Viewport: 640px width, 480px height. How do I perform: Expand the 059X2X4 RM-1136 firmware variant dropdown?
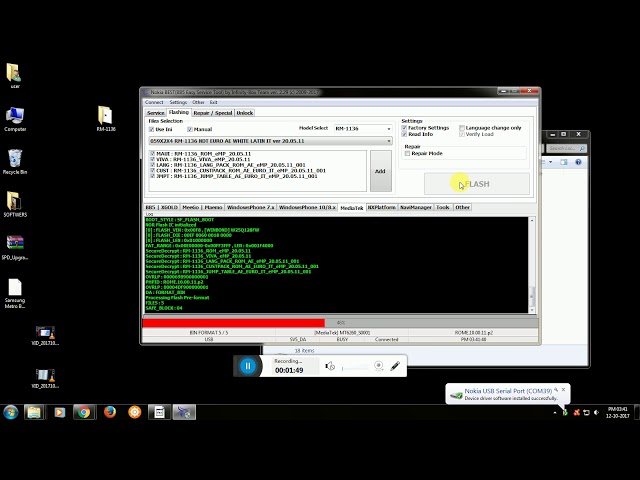[271, 141]
